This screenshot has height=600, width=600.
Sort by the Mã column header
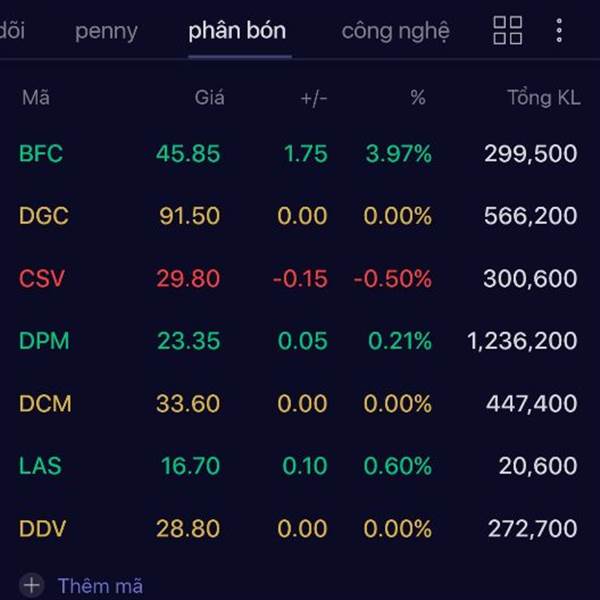(35, 98)
